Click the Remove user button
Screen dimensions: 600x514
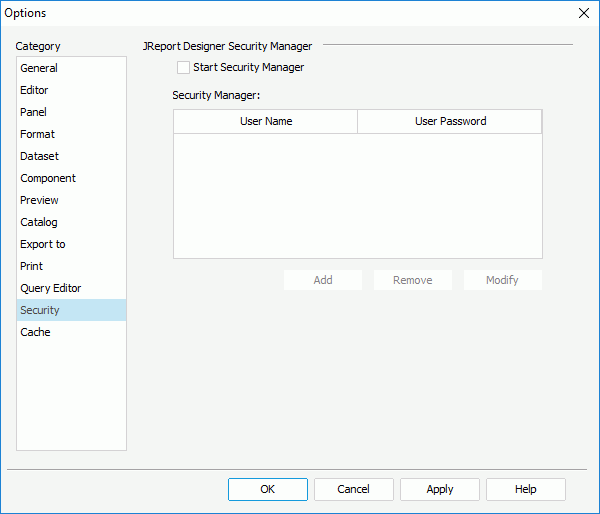click(x=413, y=280)
